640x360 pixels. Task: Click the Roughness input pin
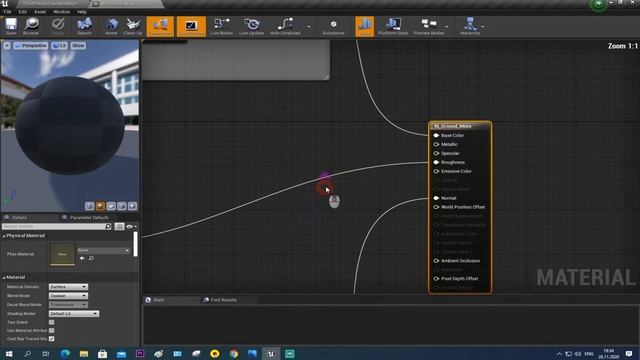436,162
